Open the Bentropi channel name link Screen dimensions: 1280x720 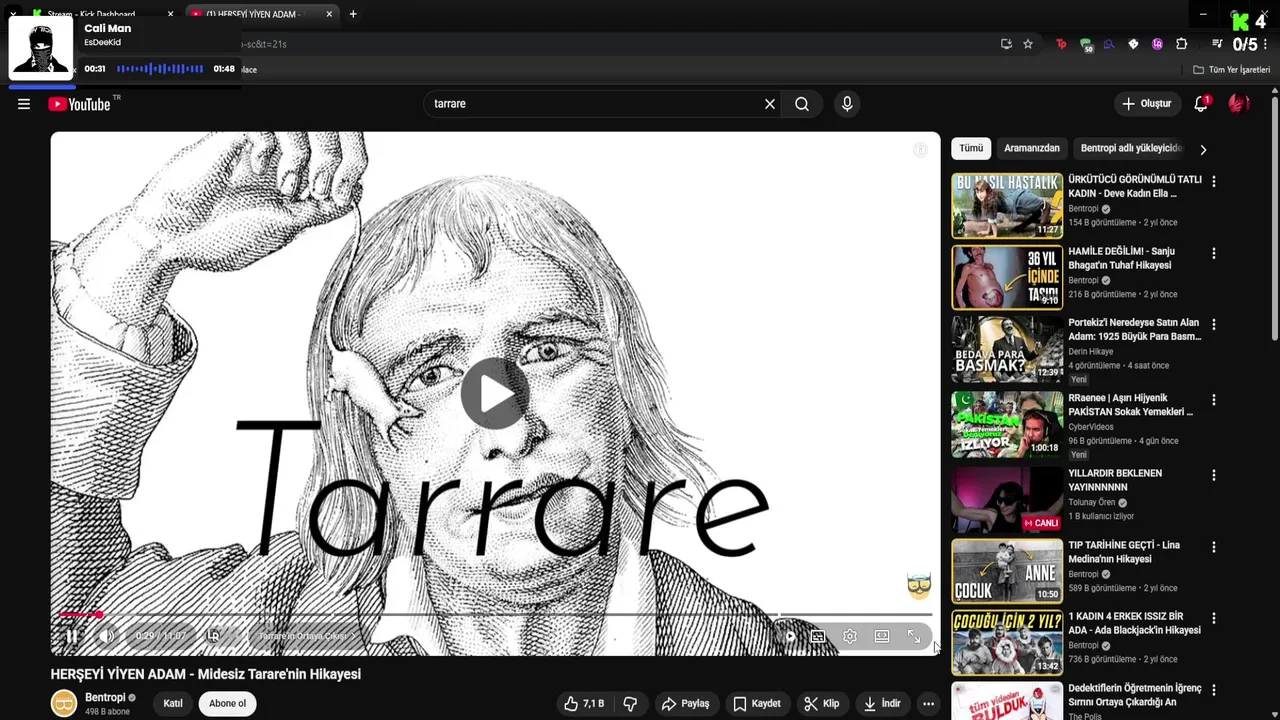point(105,697)
